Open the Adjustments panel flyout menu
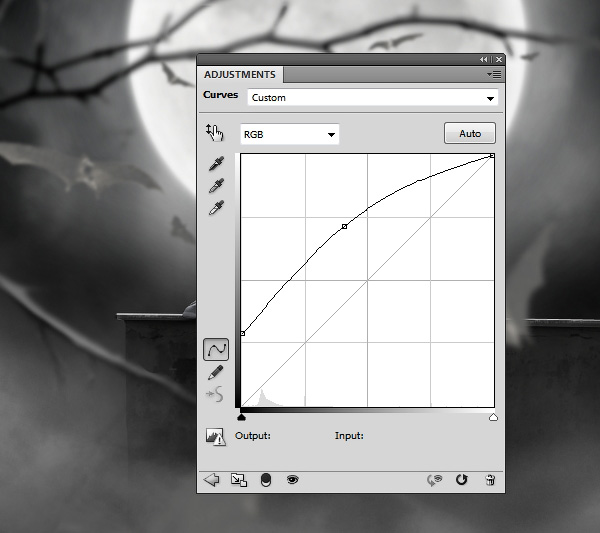Viewport: 600px width, 533px height. 494,74
